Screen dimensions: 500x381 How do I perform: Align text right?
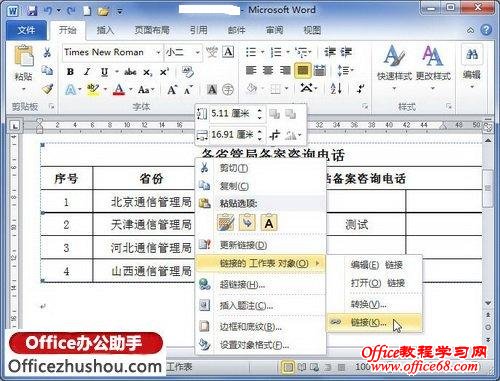pyautogui.click(x=285, y=70)
